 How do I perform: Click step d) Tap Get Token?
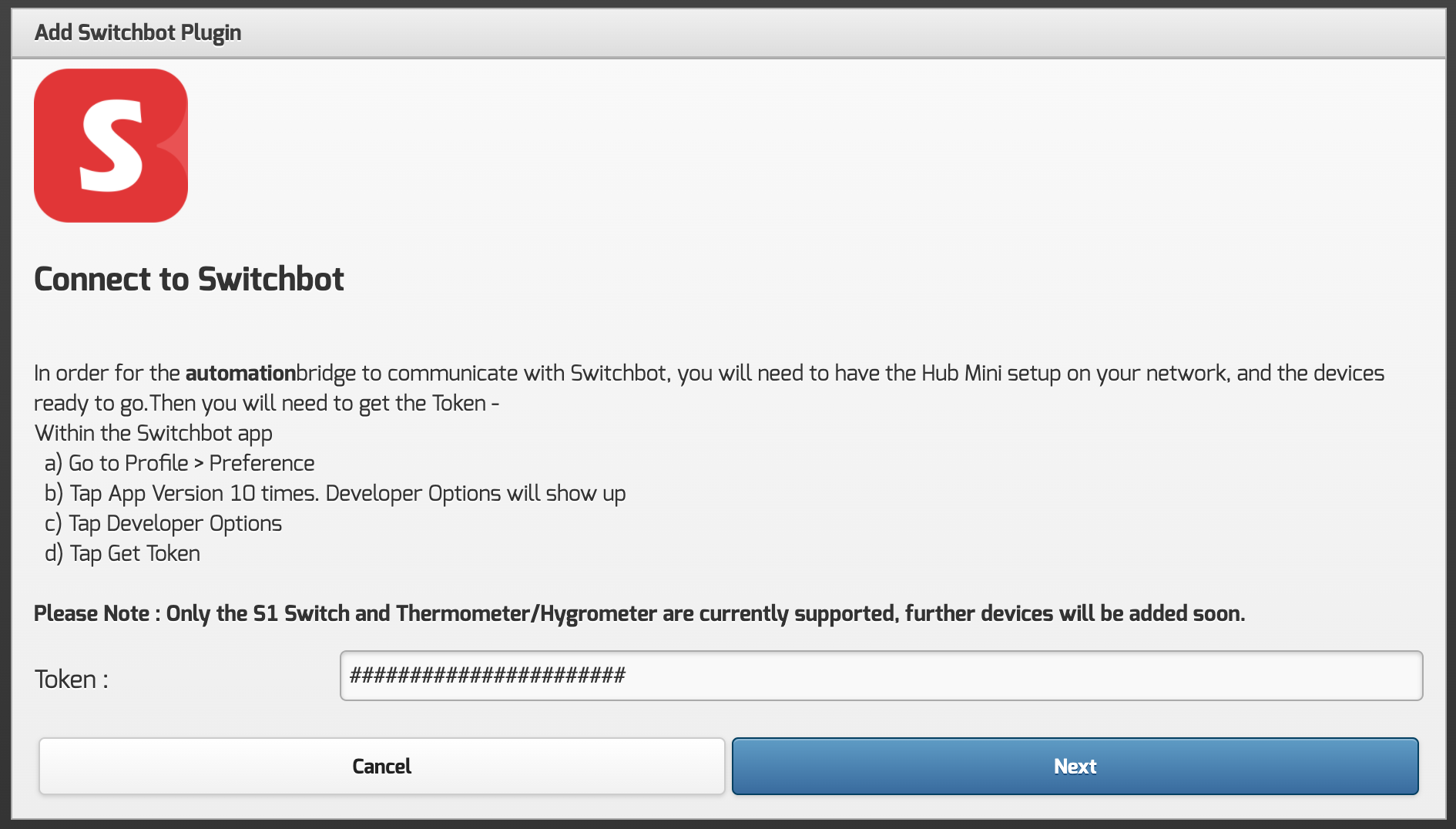(x=122, y=553)
